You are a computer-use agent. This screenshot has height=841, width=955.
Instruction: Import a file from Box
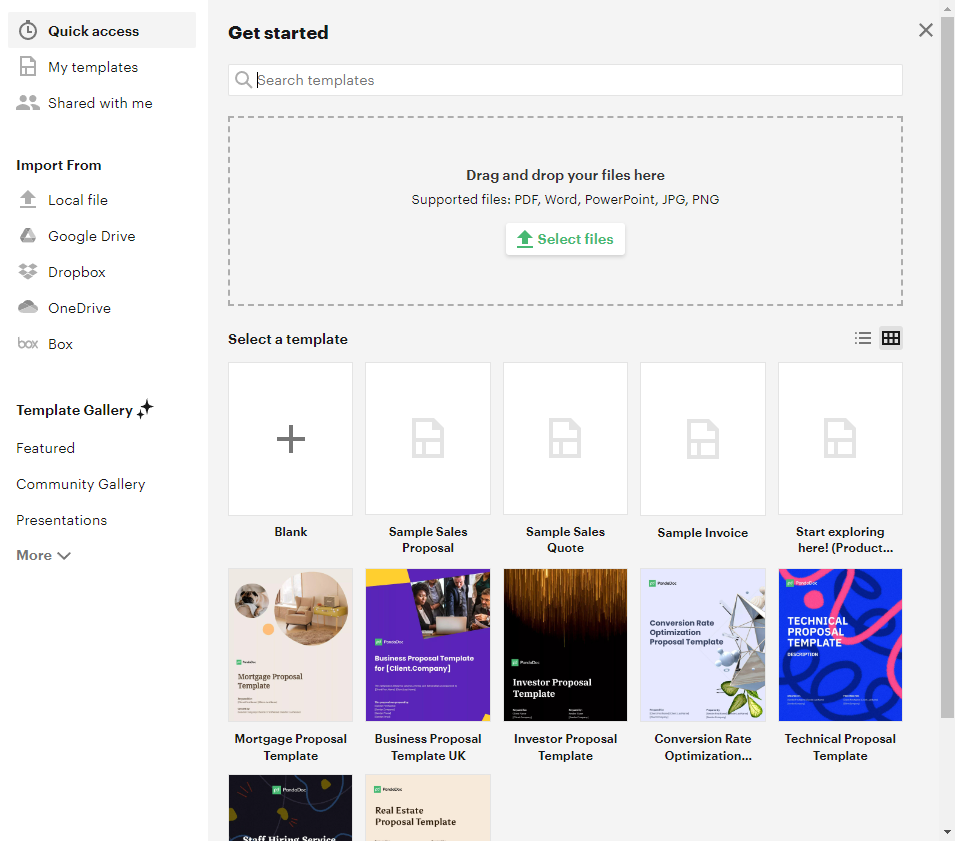(60, 343)
